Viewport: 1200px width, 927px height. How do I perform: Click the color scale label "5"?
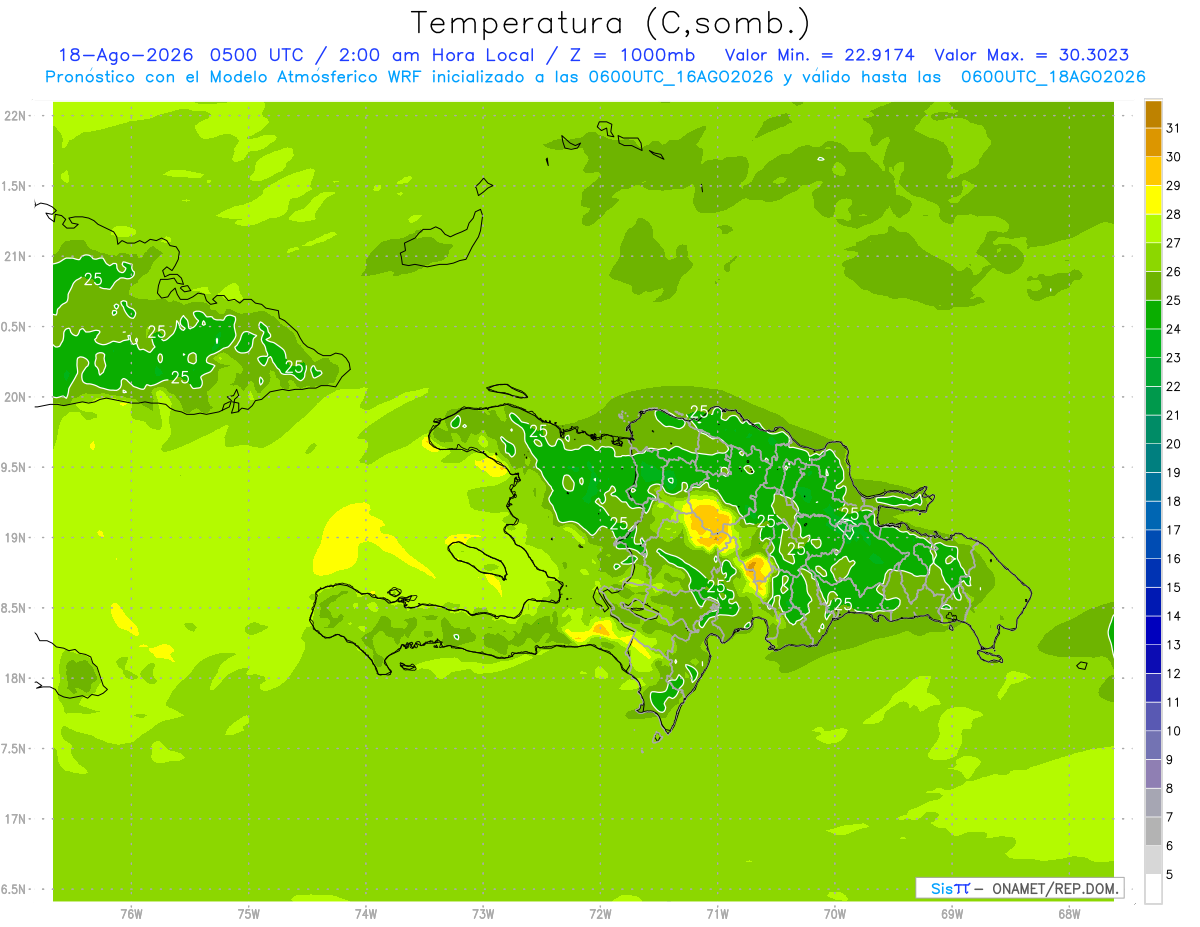pos(1171,874)
